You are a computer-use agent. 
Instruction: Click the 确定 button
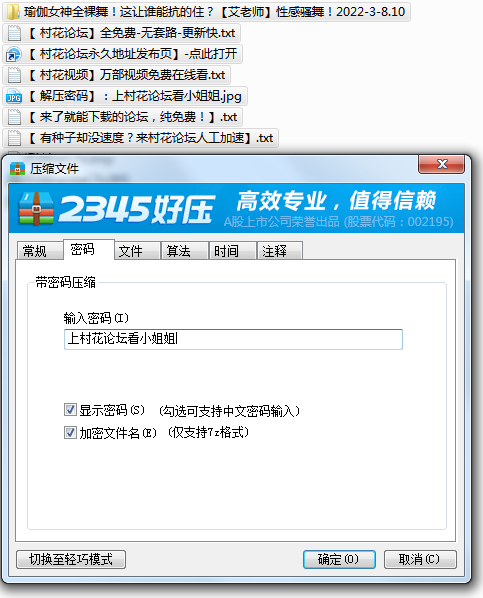(339, 559)
